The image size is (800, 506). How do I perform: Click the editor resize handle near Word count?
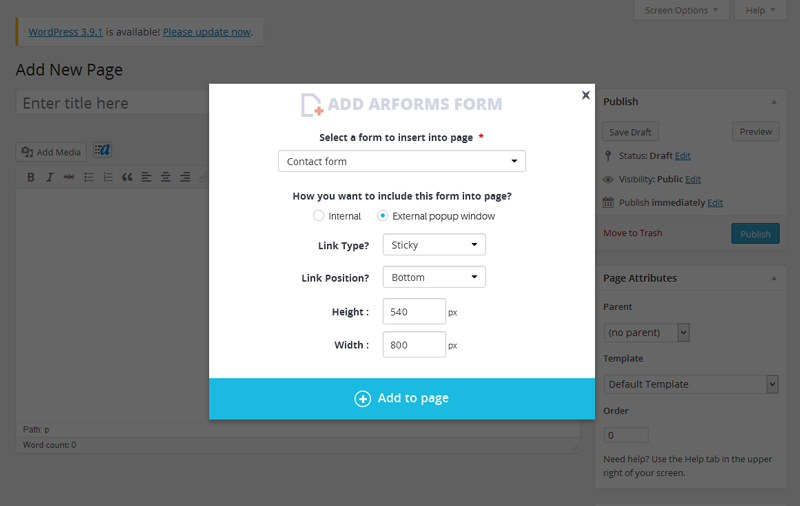(x=574, y=447)
